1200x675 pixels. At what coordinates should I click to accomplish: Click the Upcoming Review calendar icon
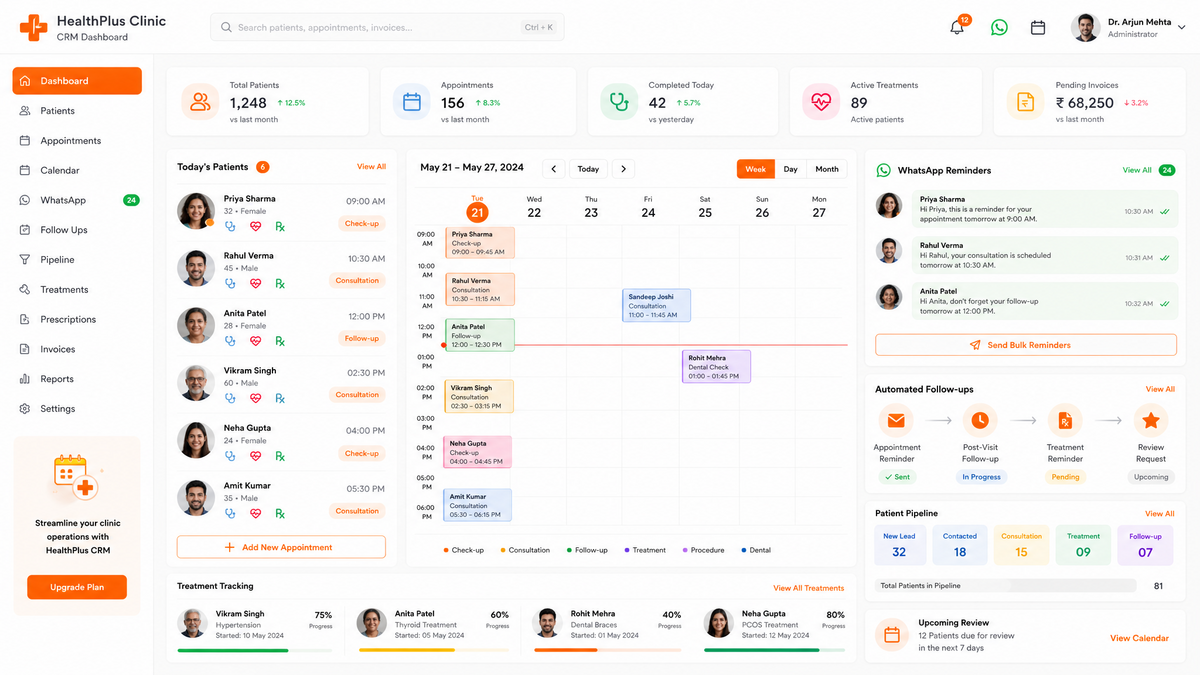891,636
